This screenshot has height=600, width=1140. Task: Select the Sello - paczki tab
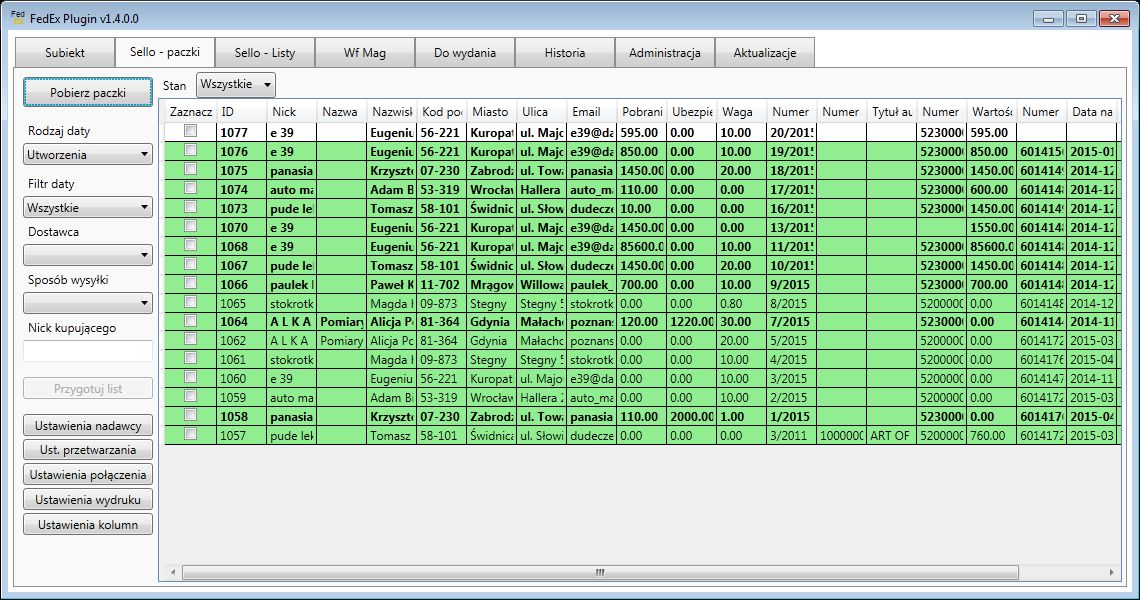(165, 52)
